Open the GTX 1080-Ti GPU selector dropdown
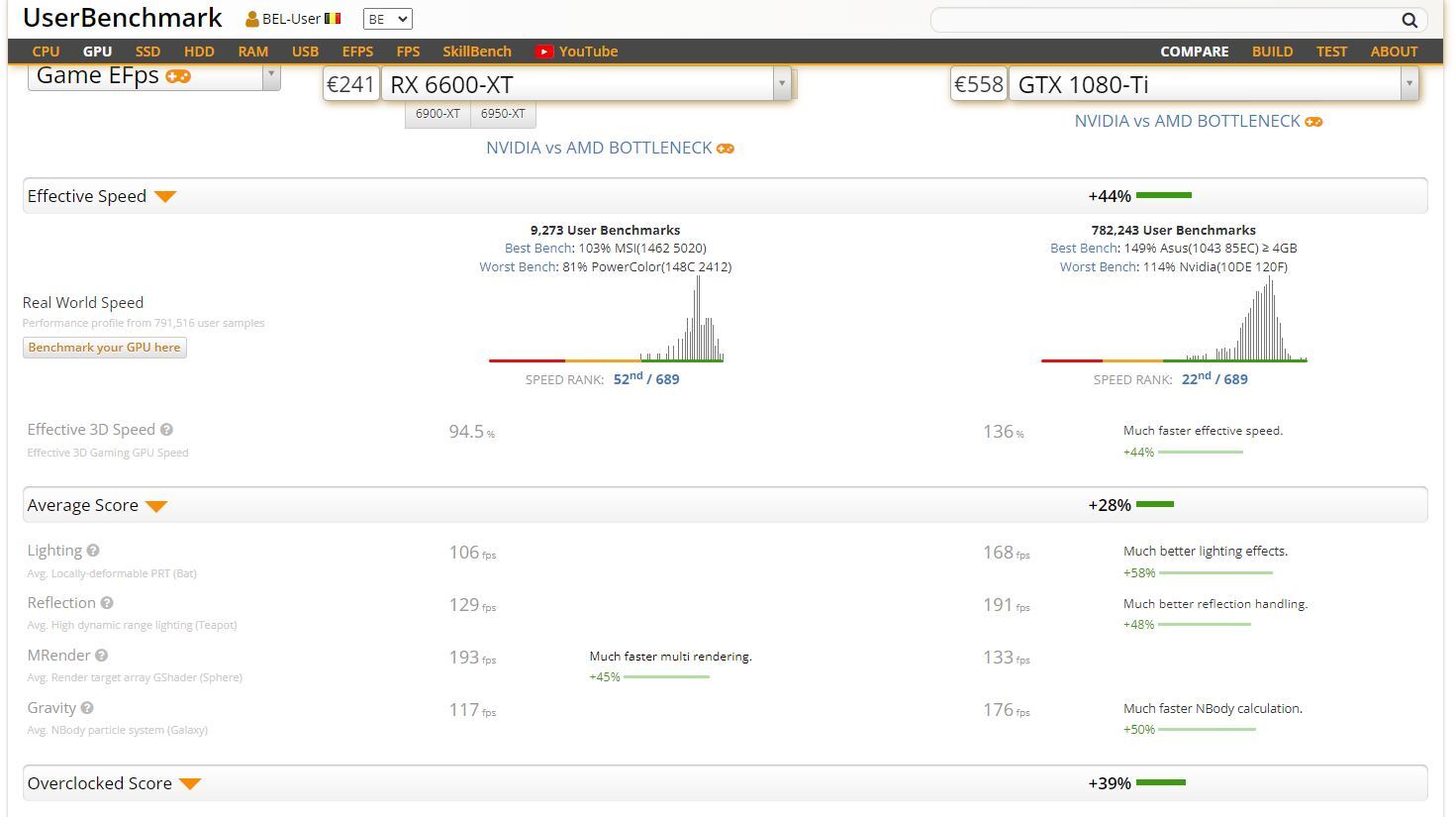The image size is (1456, 817). 1213,84
